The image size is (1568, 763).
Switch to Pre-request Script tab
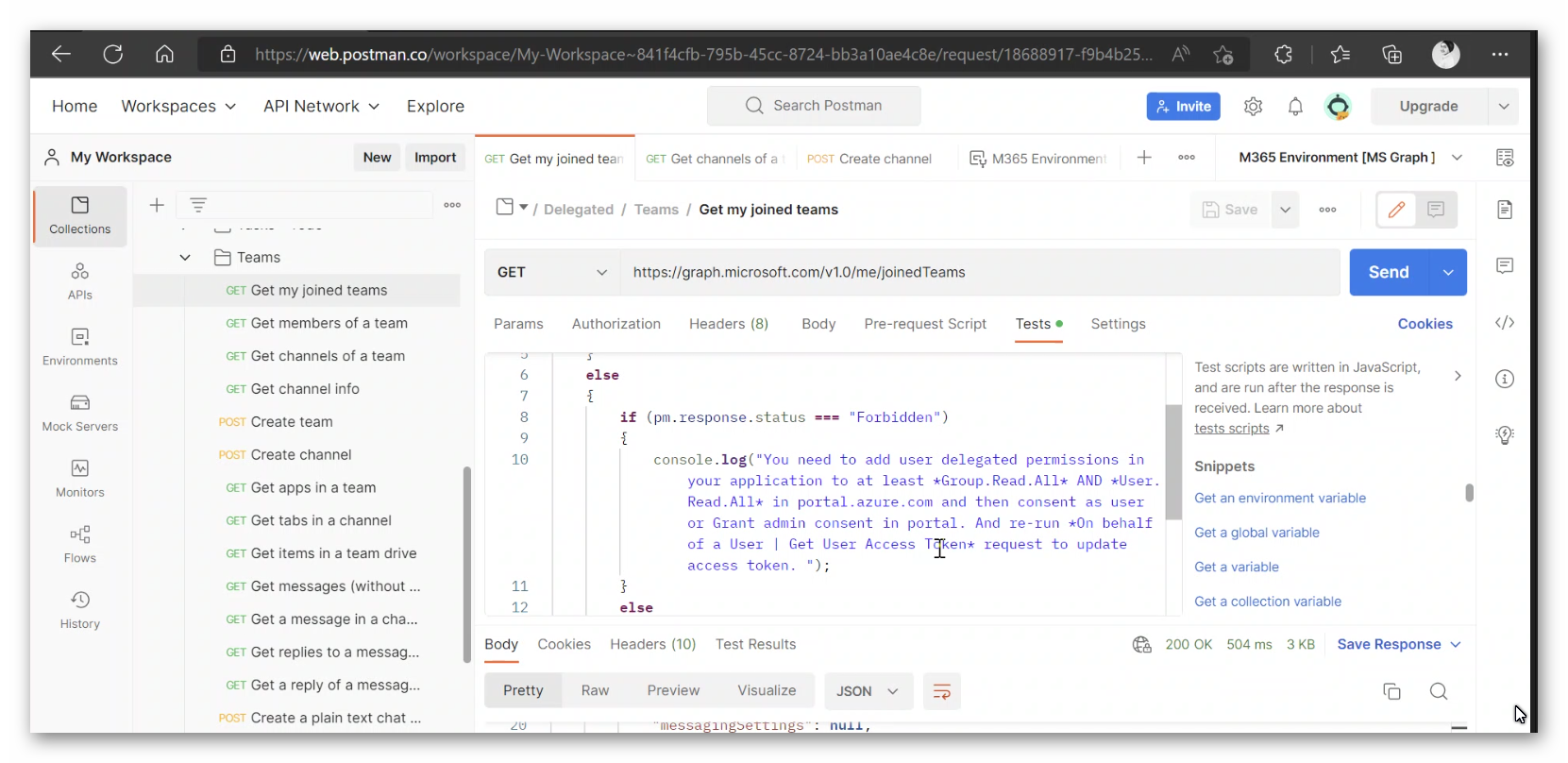click(x=925, y=324)
